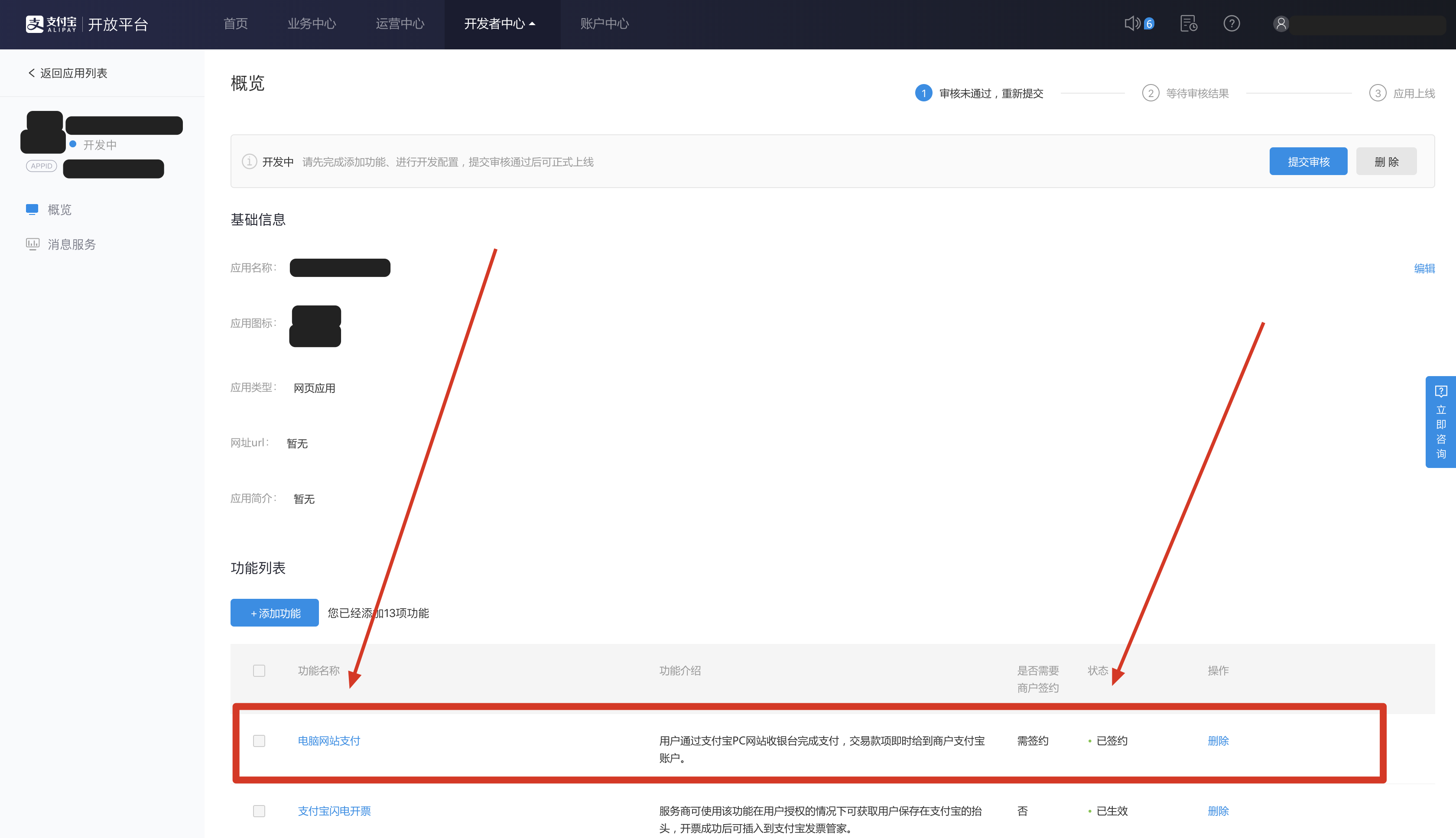Open the 消息服务 sidebar item

pos(71,245)
